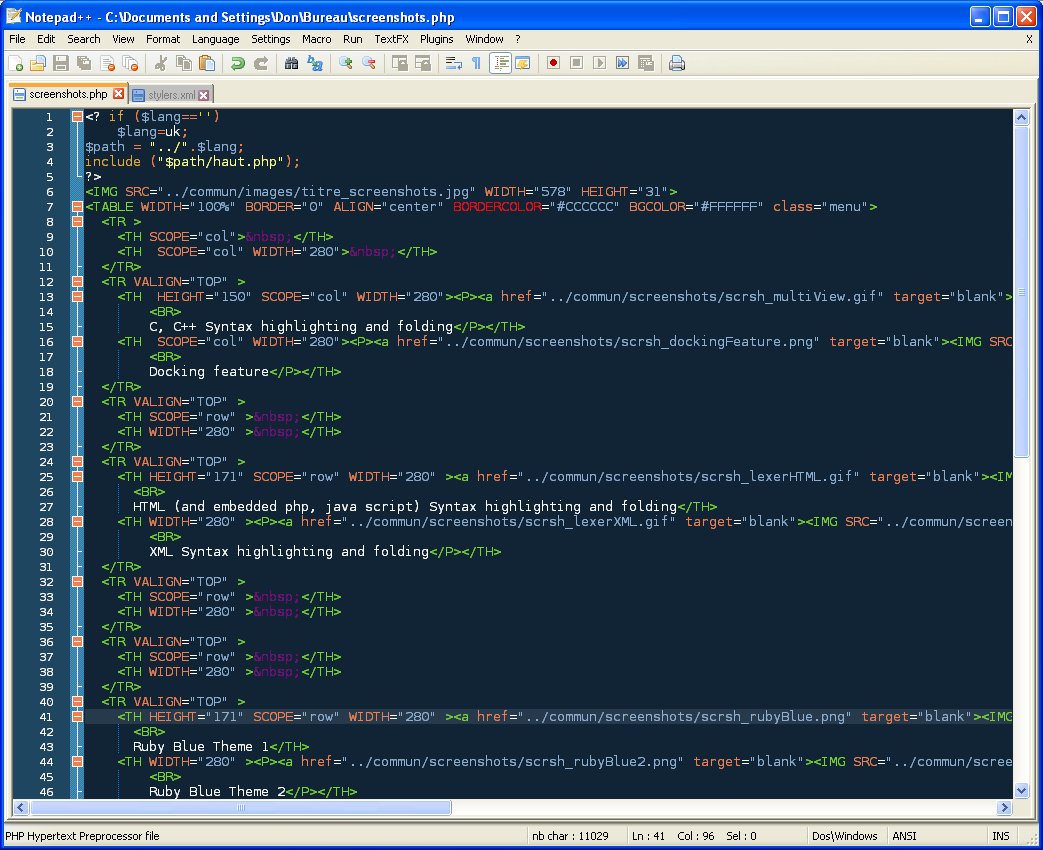The width and height of the screenshot is (1043, 850).
Task: Toggle the Show Indent Guide button
Action: [x=501, y=63]
